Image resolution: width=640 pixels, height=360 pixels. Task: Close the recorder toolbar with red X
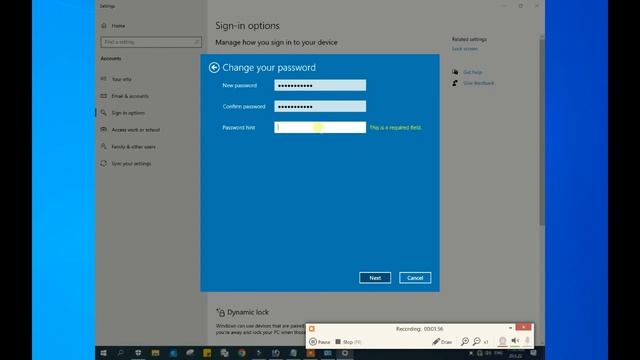pos(523,327)
